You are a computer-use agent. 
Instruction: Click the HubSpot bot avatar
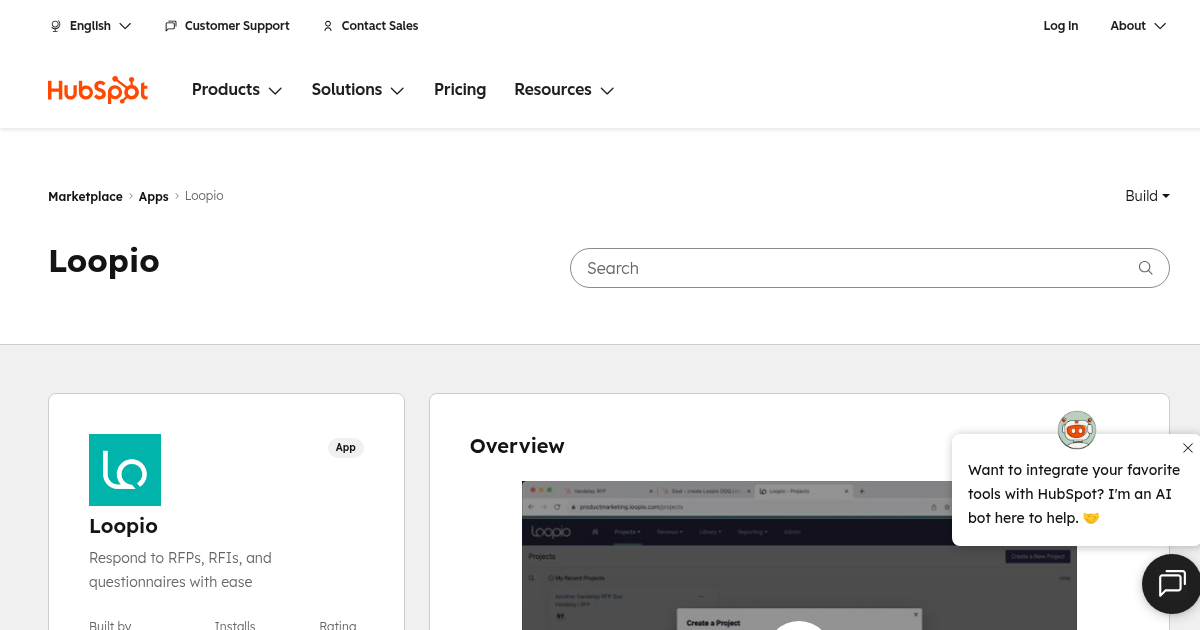coord(1077,430)
